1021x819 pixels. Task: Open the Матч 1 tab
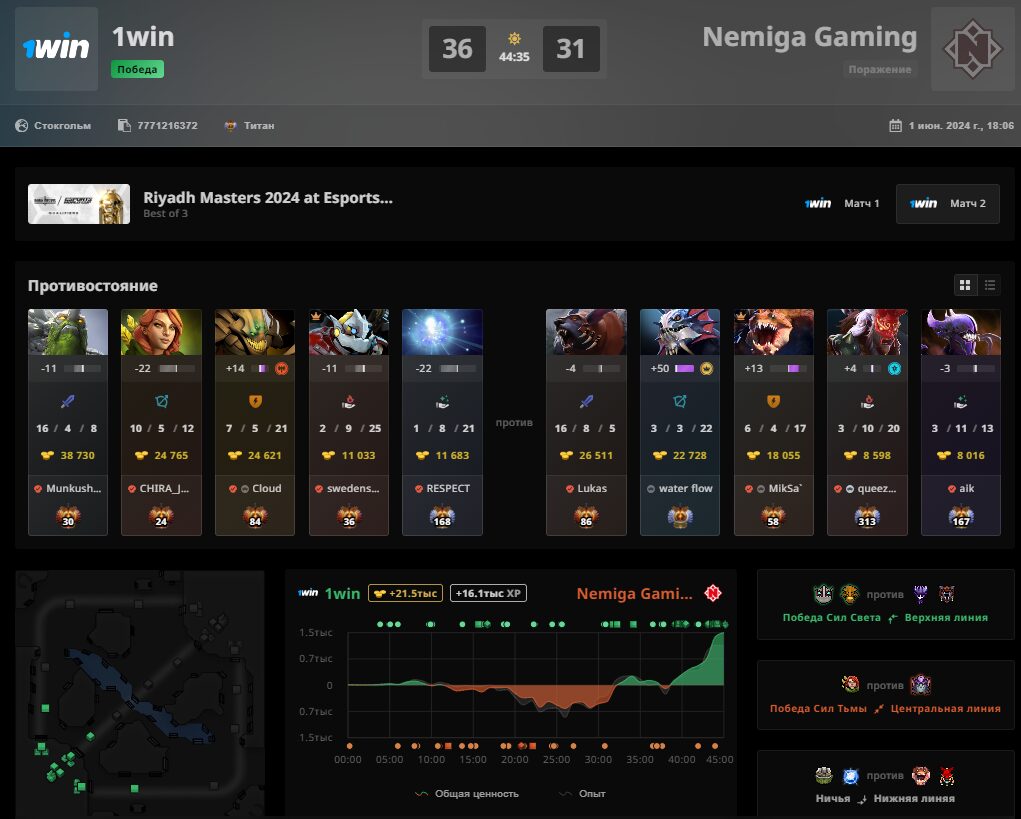tap(842, 204)
